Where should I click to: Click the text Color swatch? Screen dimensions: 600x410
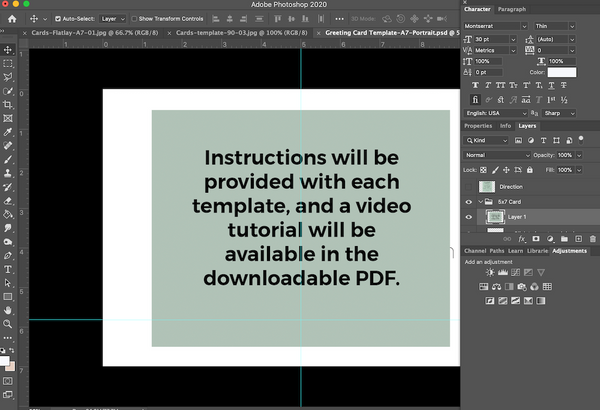[561, 72]
